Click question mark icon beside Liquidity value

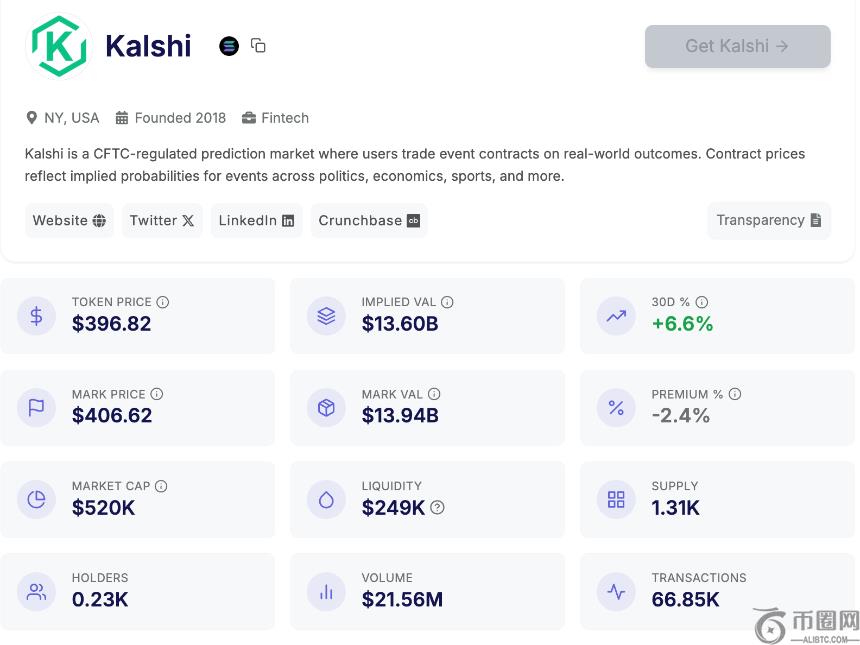coord(437,508)
